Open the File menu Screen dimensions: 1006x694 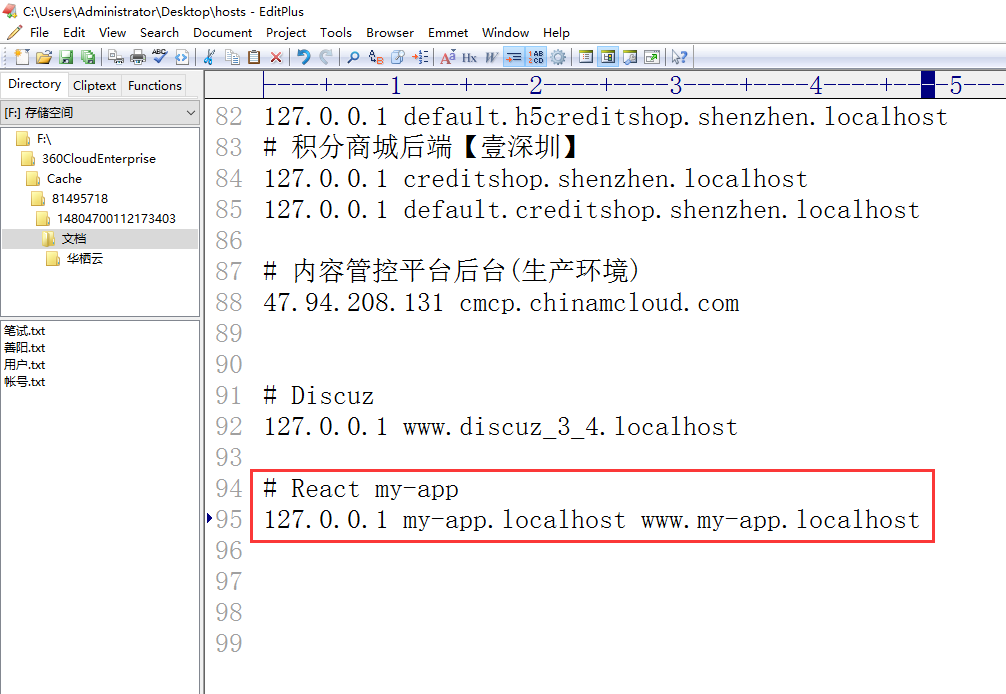click(39, 33)
